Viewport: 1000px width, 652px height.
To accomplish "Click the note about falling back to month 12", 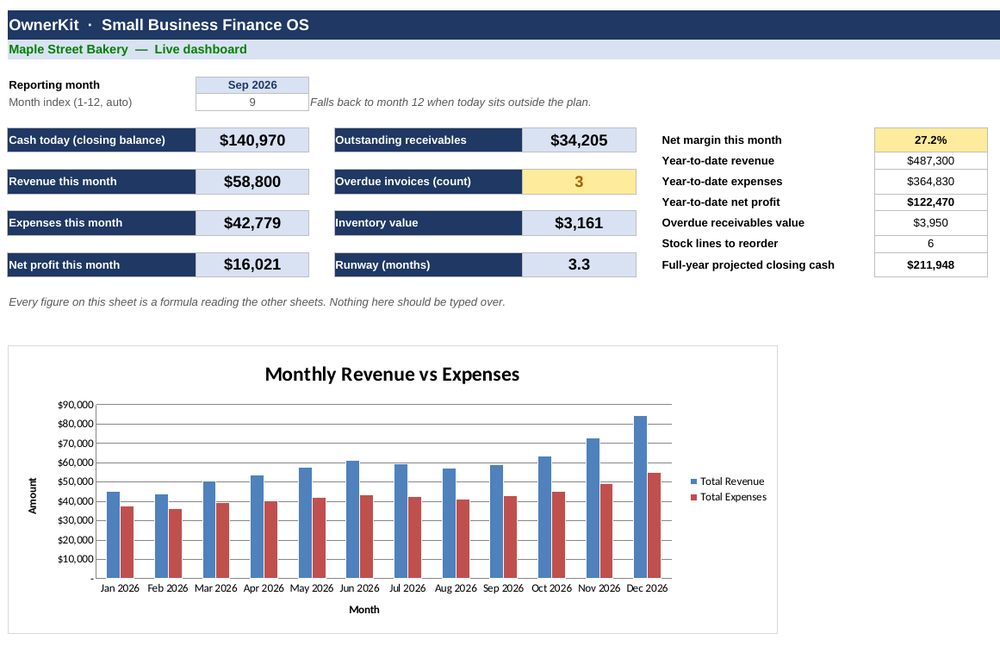I will 450,102.
